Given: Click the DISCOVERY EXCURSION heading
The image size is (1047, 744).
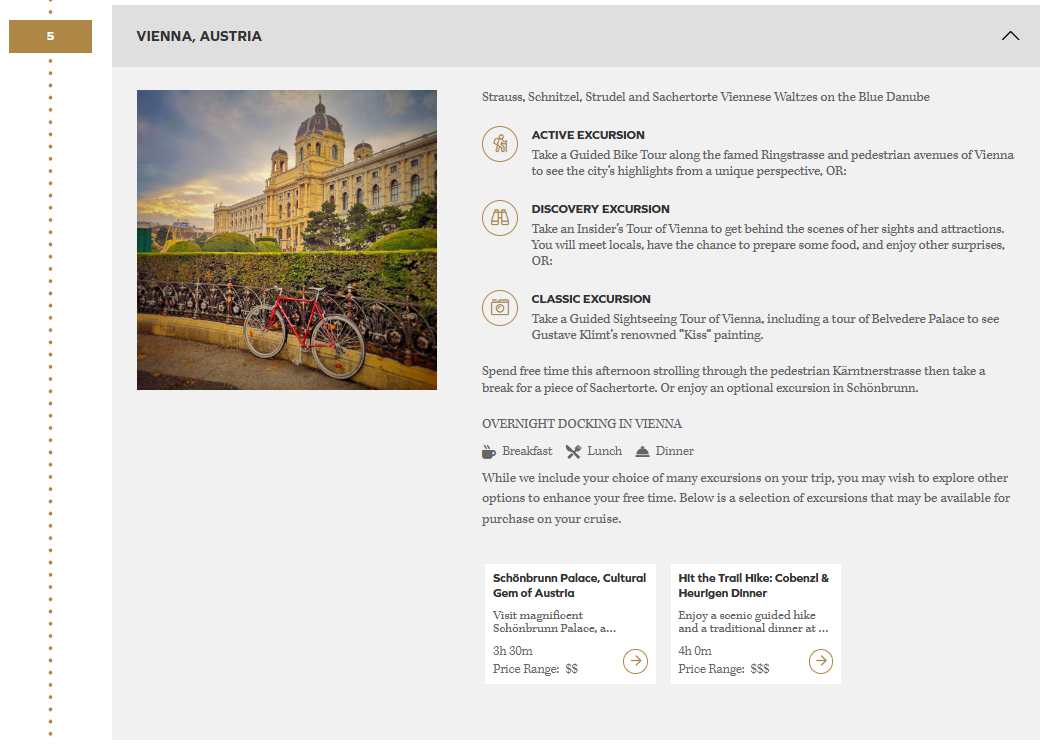Looking at the screenshot, I should pos(600,209).
